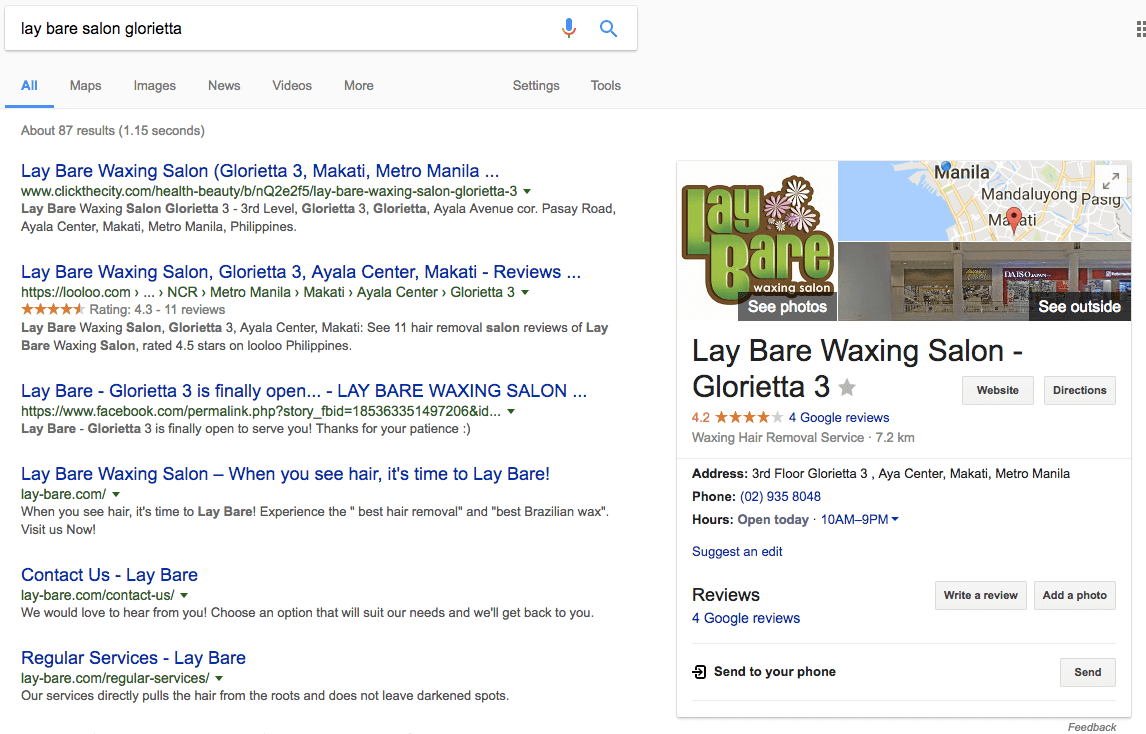Open the Contact Us - Lay Bare result
Viewport: 1146px width, 734px height.
[x=110, y=575]
